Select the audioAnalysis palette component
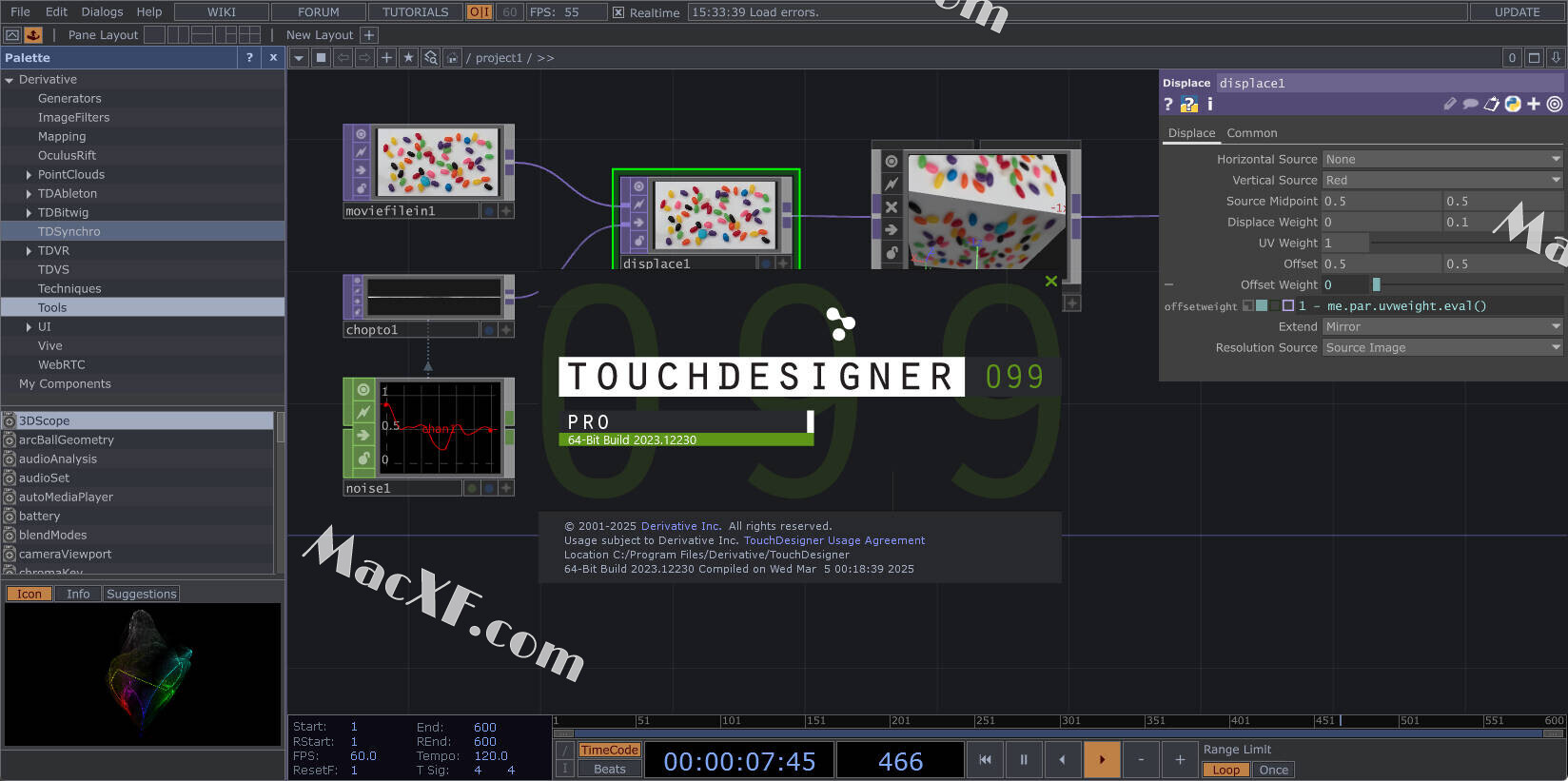Screen dimensions: 1568x781 pyautogui.click(x=137, y=459)
